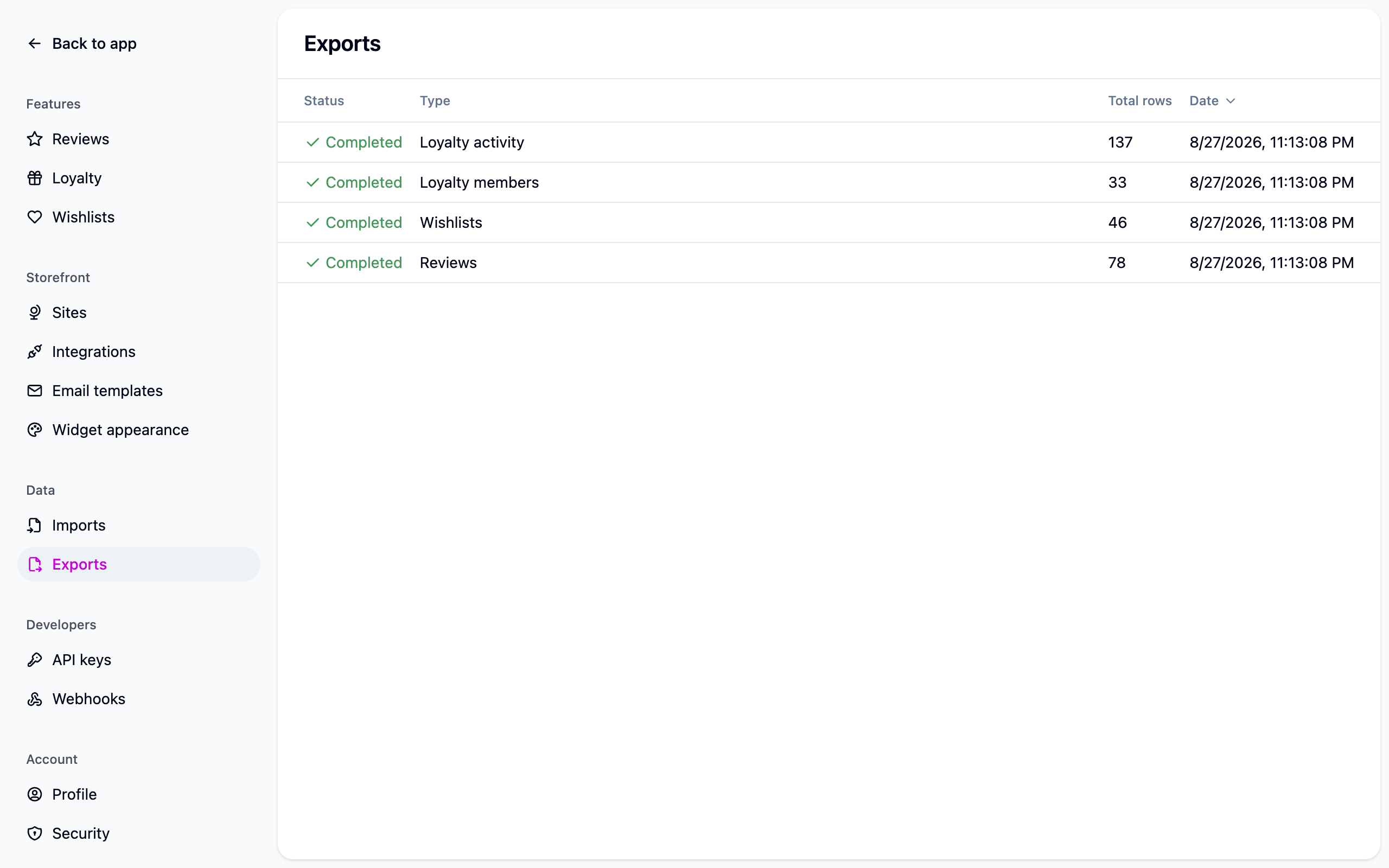The image size is (1389, 868).
Task: Click Completed status in Loyalty activity row
Action: pyautogui.click(x=364, y=142)
